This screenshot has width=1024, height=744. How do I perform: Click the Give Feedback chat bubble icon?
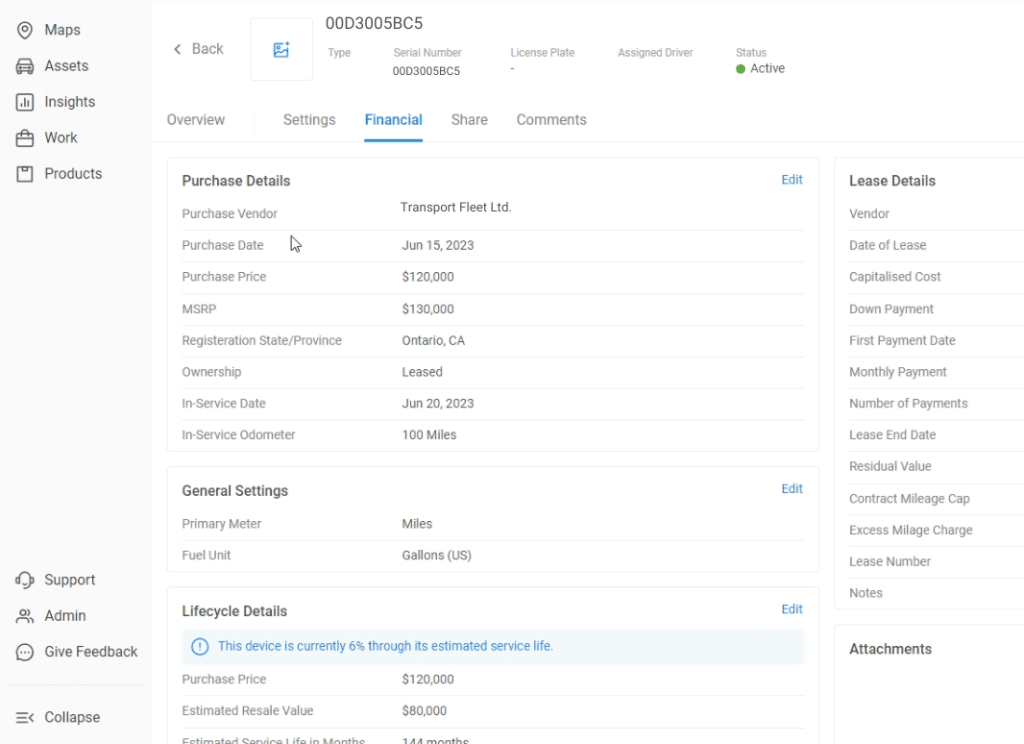point(25,652)
